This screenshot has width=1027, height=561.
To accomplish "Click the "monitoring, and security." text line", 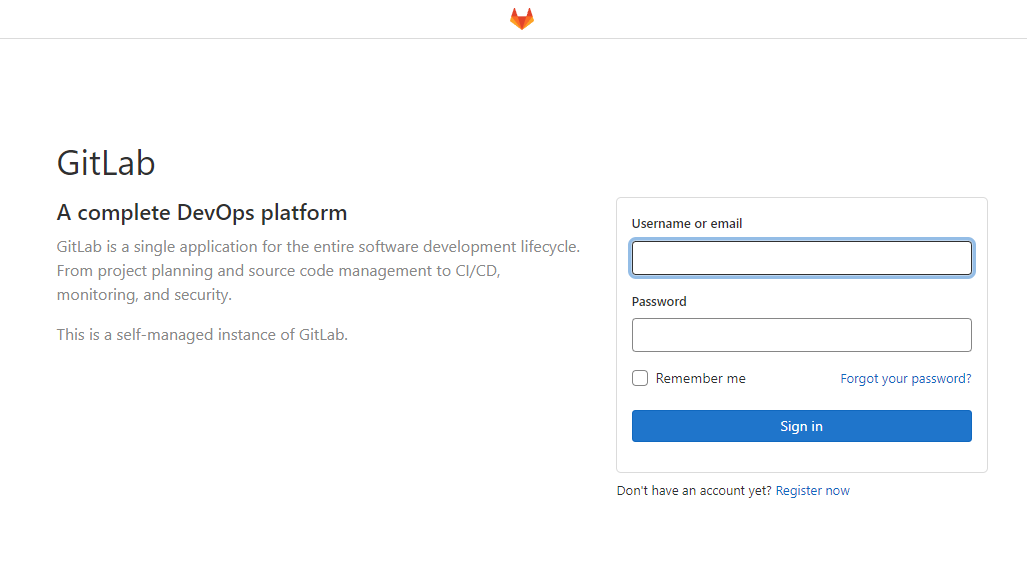I will (x=144, y=295).
